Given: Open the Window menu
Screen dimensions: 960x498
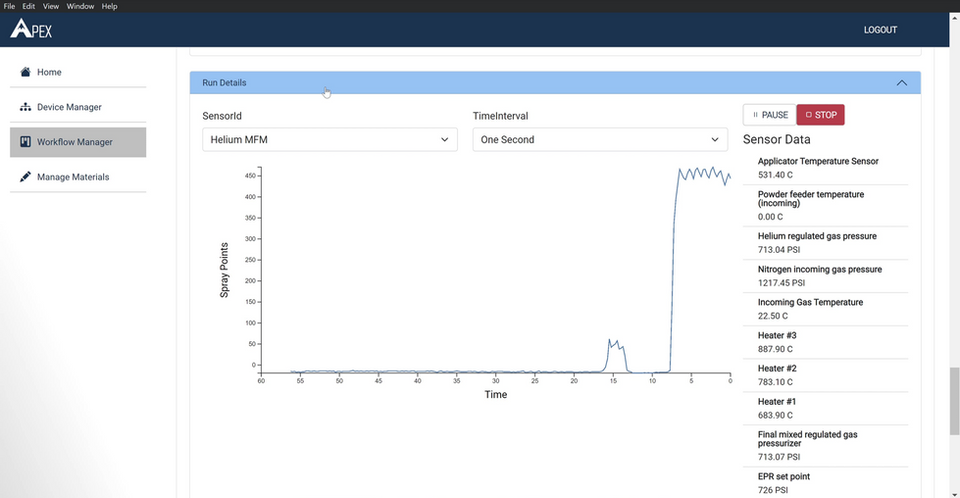Looking at the screenshot, I should point(80,6).
